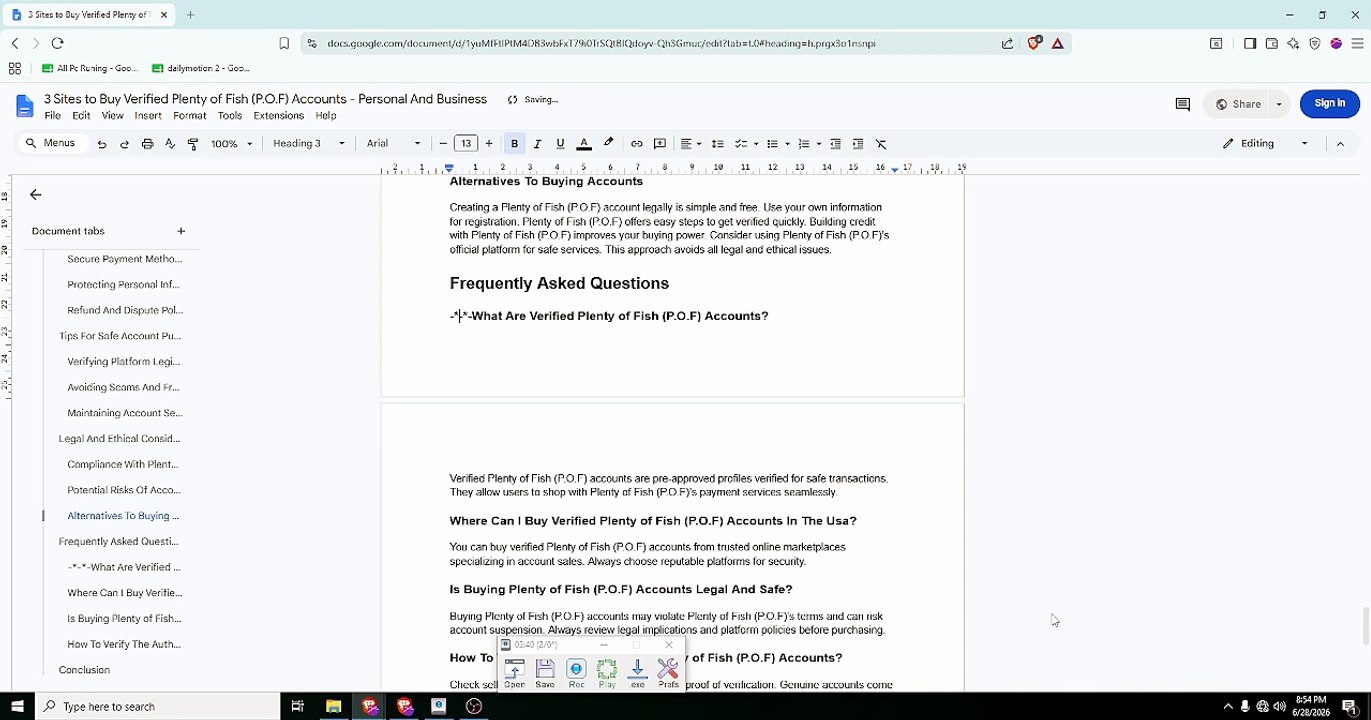The image size is (1371, 720).
Task: Open the Heading 3 paragraph style dropdown
Action: 309,144
